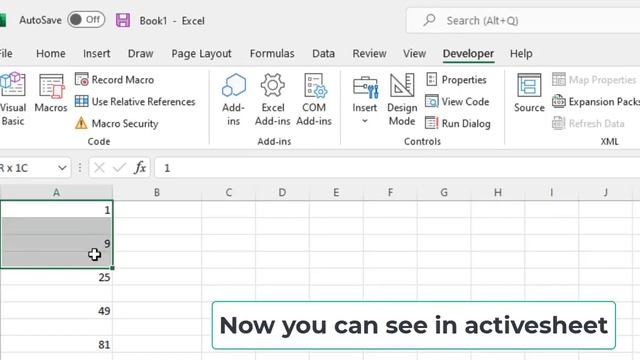Image resolution: width=640 pixels, height=360 pixels.
Task: Select column F header
Action: click(x=390, y=192)
